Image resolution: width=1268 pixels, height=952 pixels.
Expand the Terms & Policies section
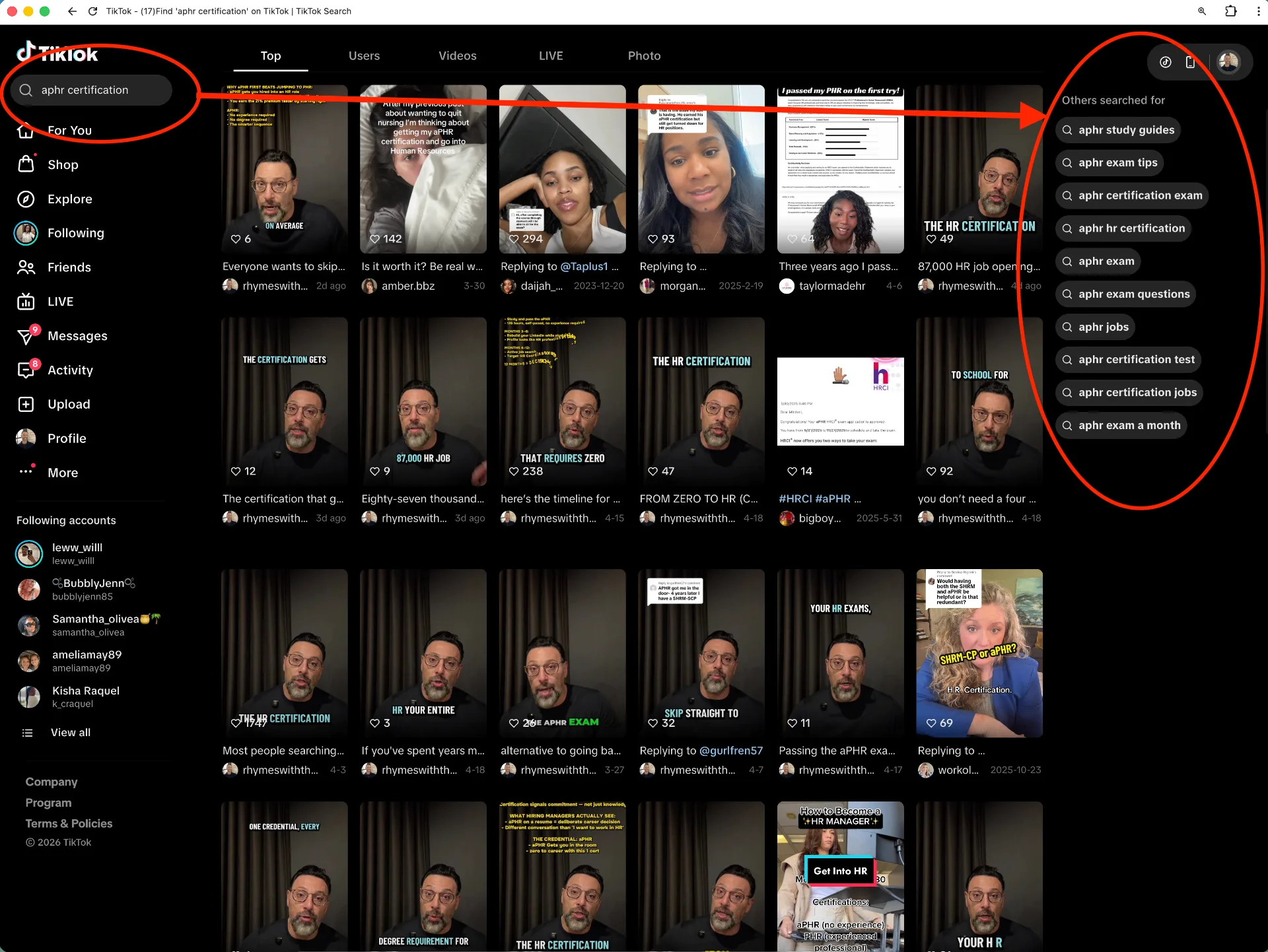pyautogui.click(x=69, y=823)
